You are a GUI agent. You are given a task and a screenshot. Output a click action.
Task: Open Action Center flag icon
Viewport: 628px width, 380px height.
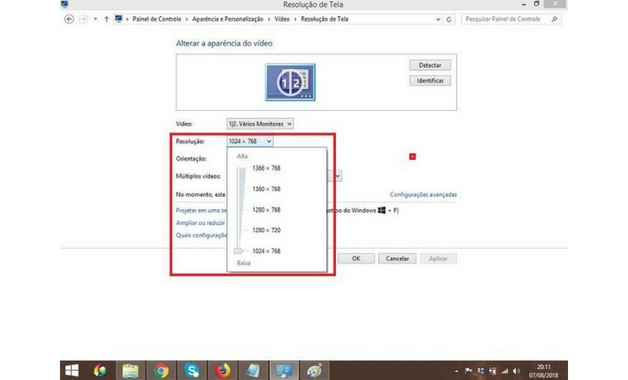coord(469,371)
